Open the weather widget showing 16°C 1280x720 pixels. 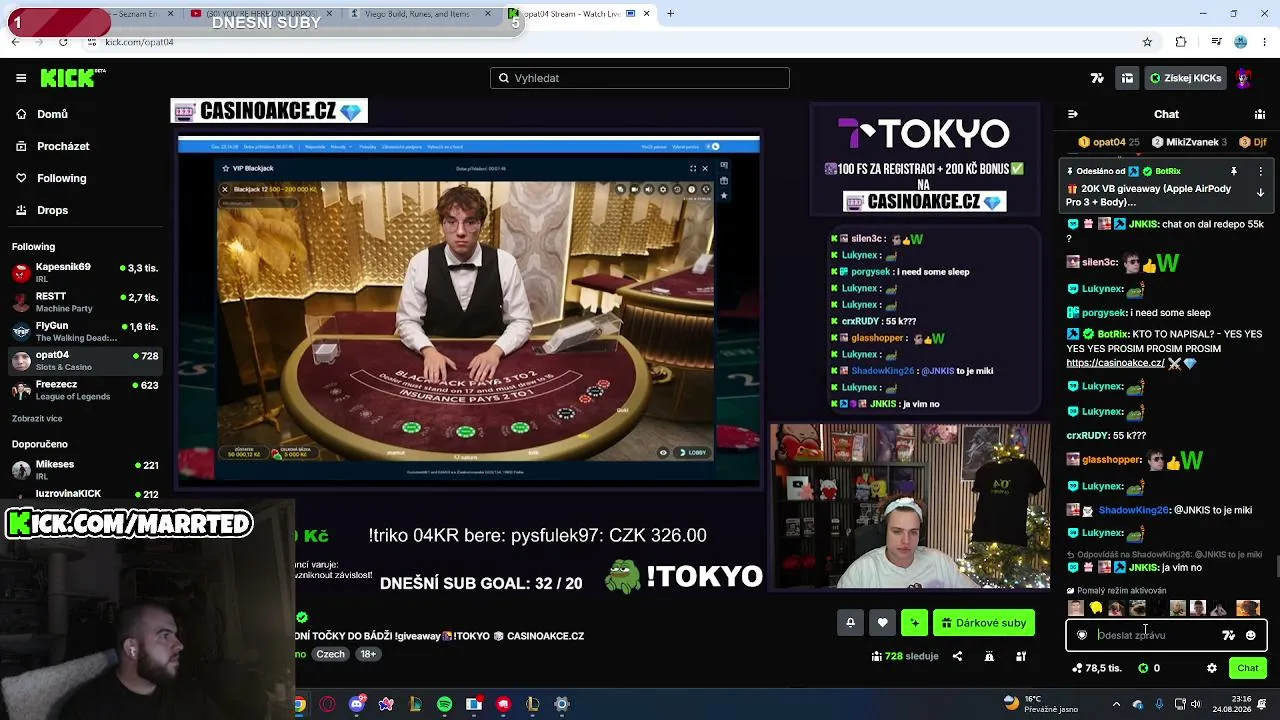point(1040,704)
